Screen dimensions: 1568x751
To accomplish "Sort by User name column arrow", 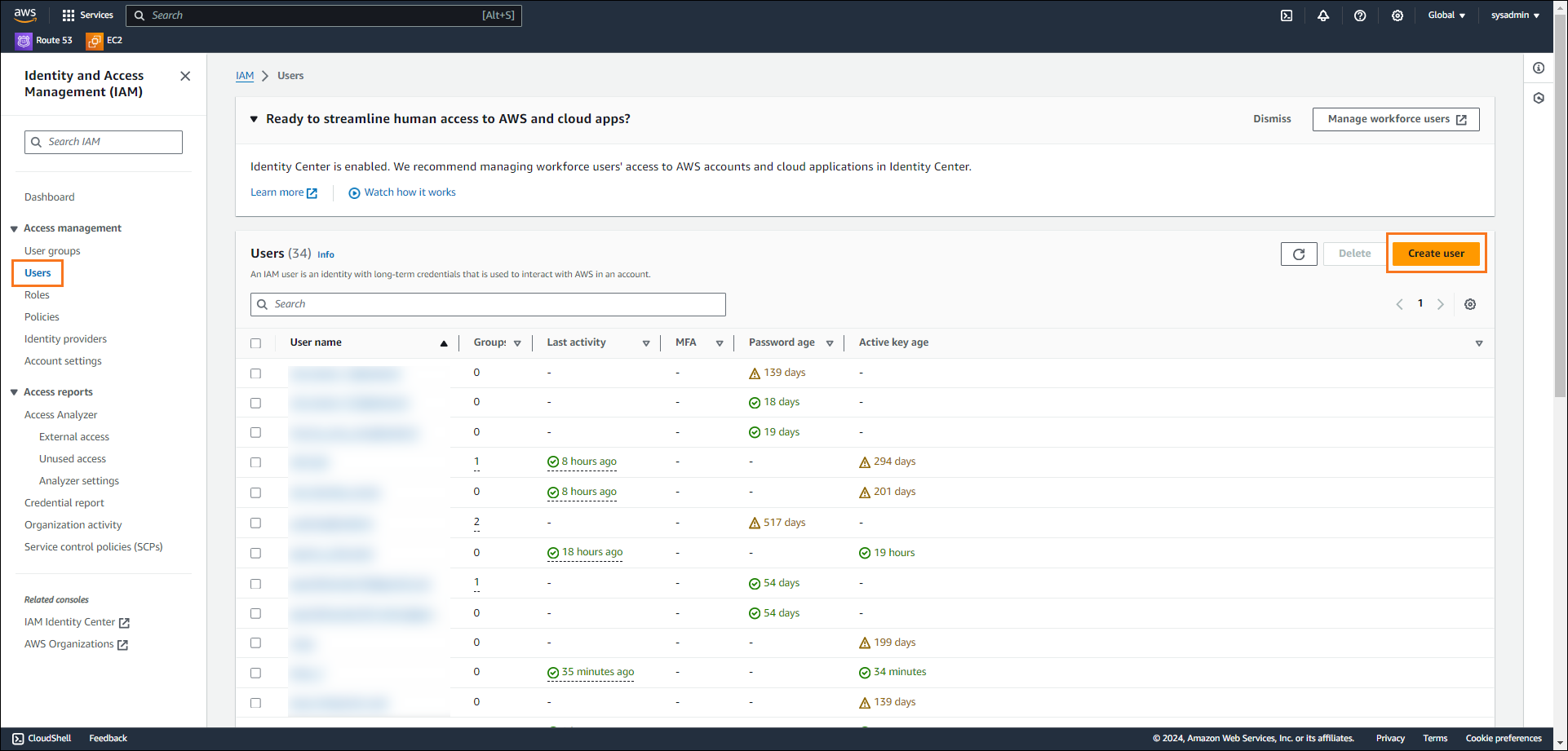I will click(444, 343).
